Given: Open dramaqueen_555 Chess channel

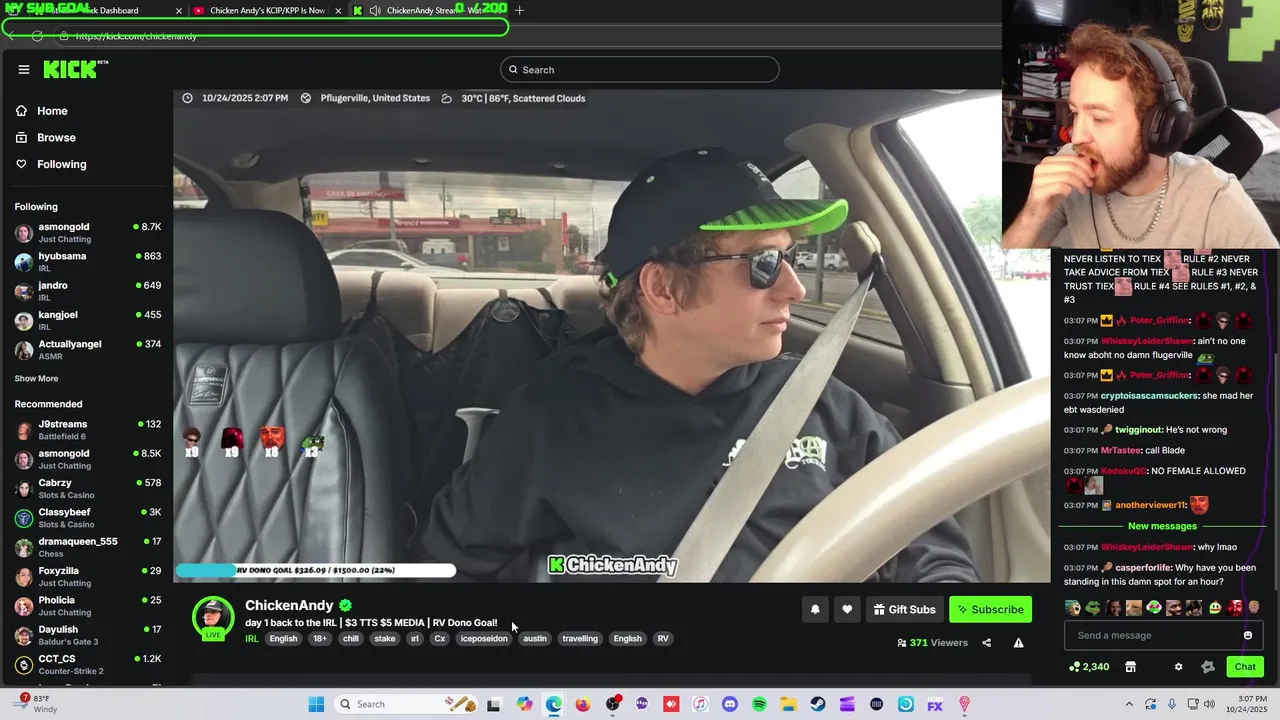Looking at the screenshot, I should click(x=87, y=547).
